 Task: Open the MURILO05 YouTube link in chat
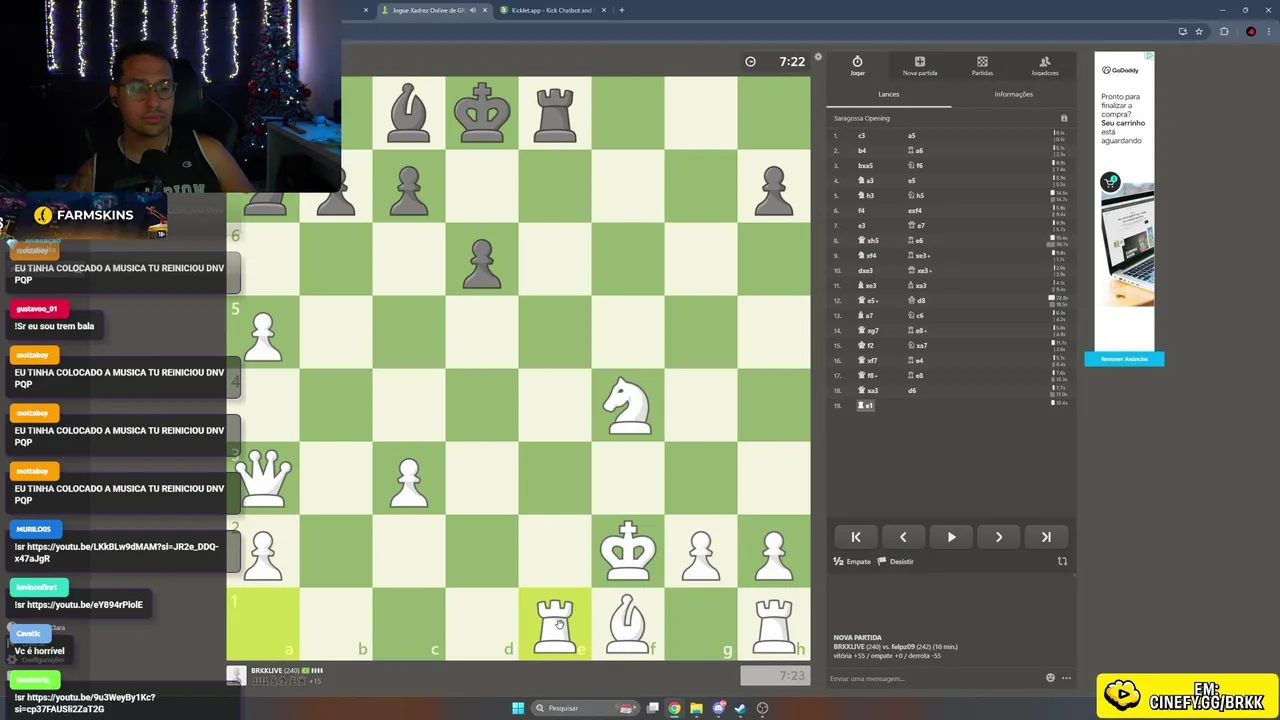(x=116, y=552)
